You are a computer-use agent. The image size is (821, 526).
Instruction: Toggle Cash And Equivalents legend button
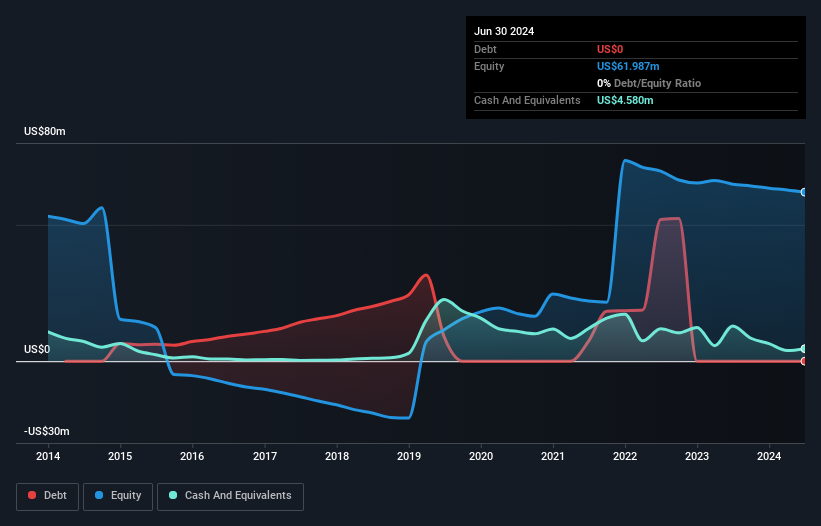230,496
